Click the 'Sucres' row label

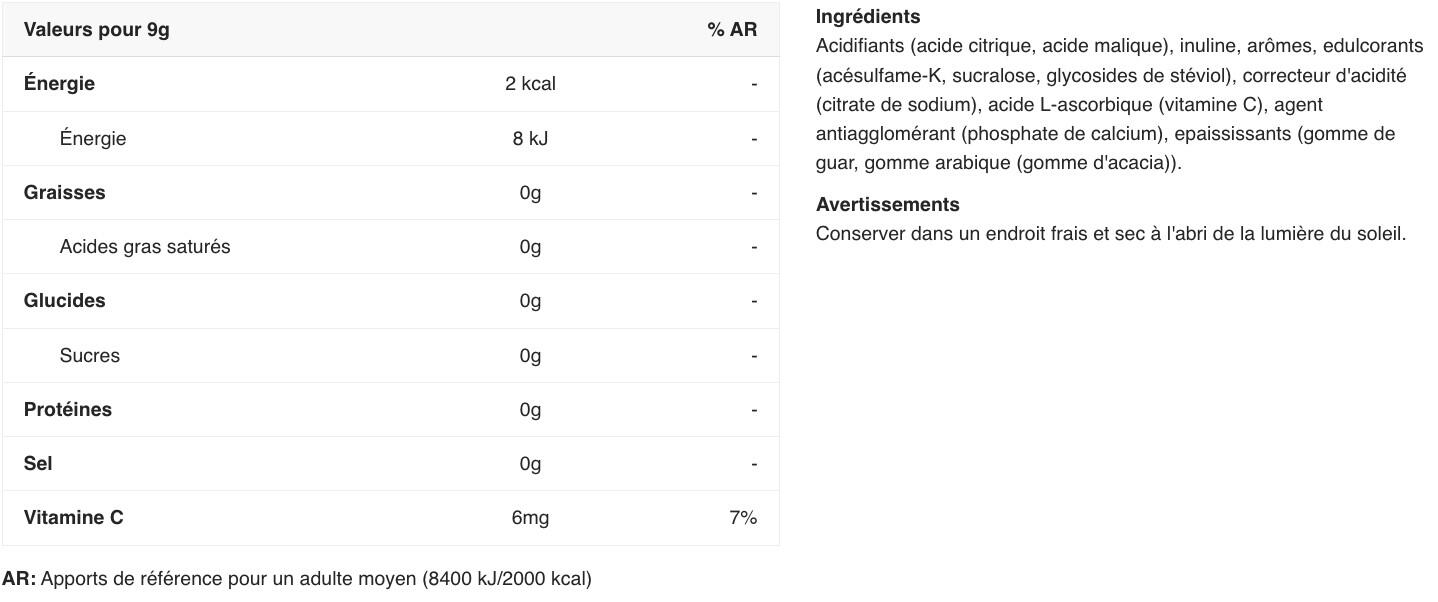pos(90,356)
